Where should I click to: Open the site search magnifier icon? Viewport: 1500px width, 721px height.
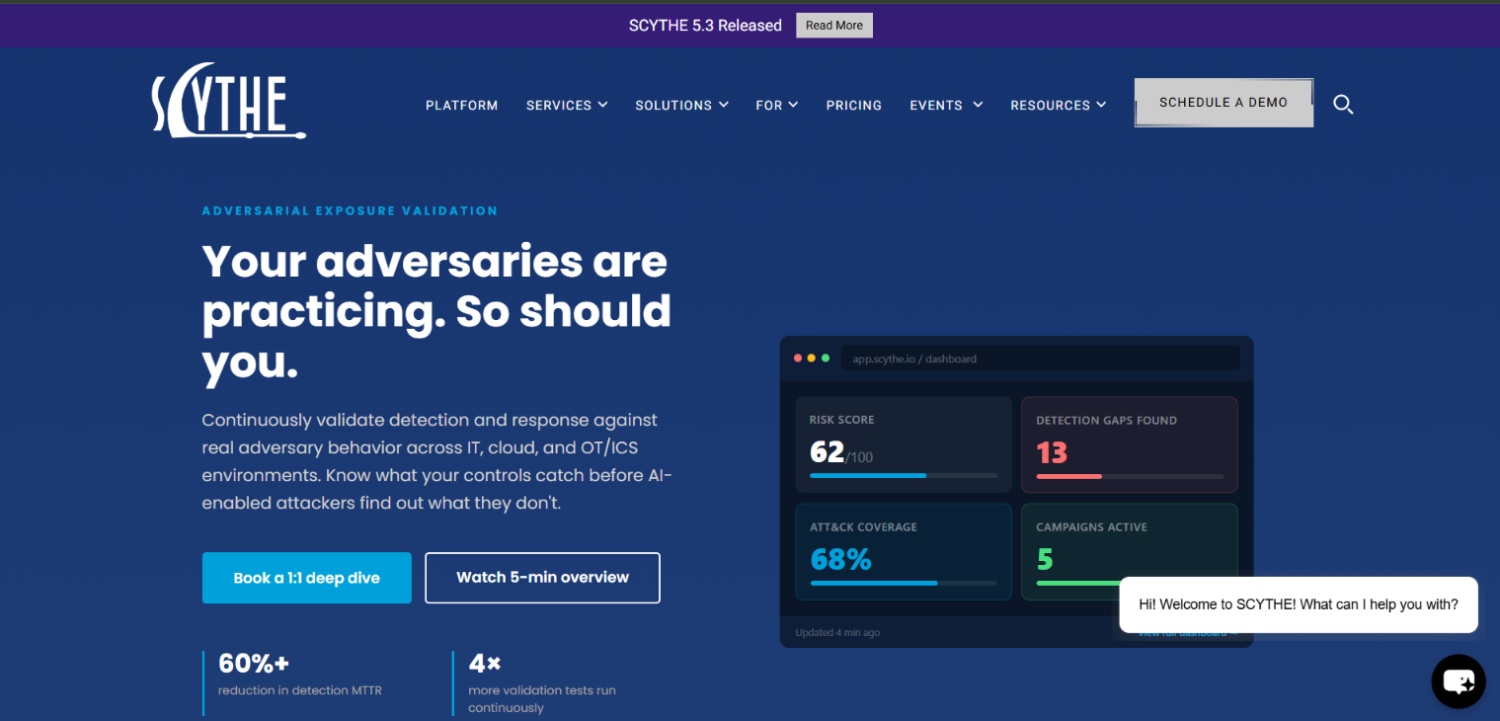pos(1343,104)
